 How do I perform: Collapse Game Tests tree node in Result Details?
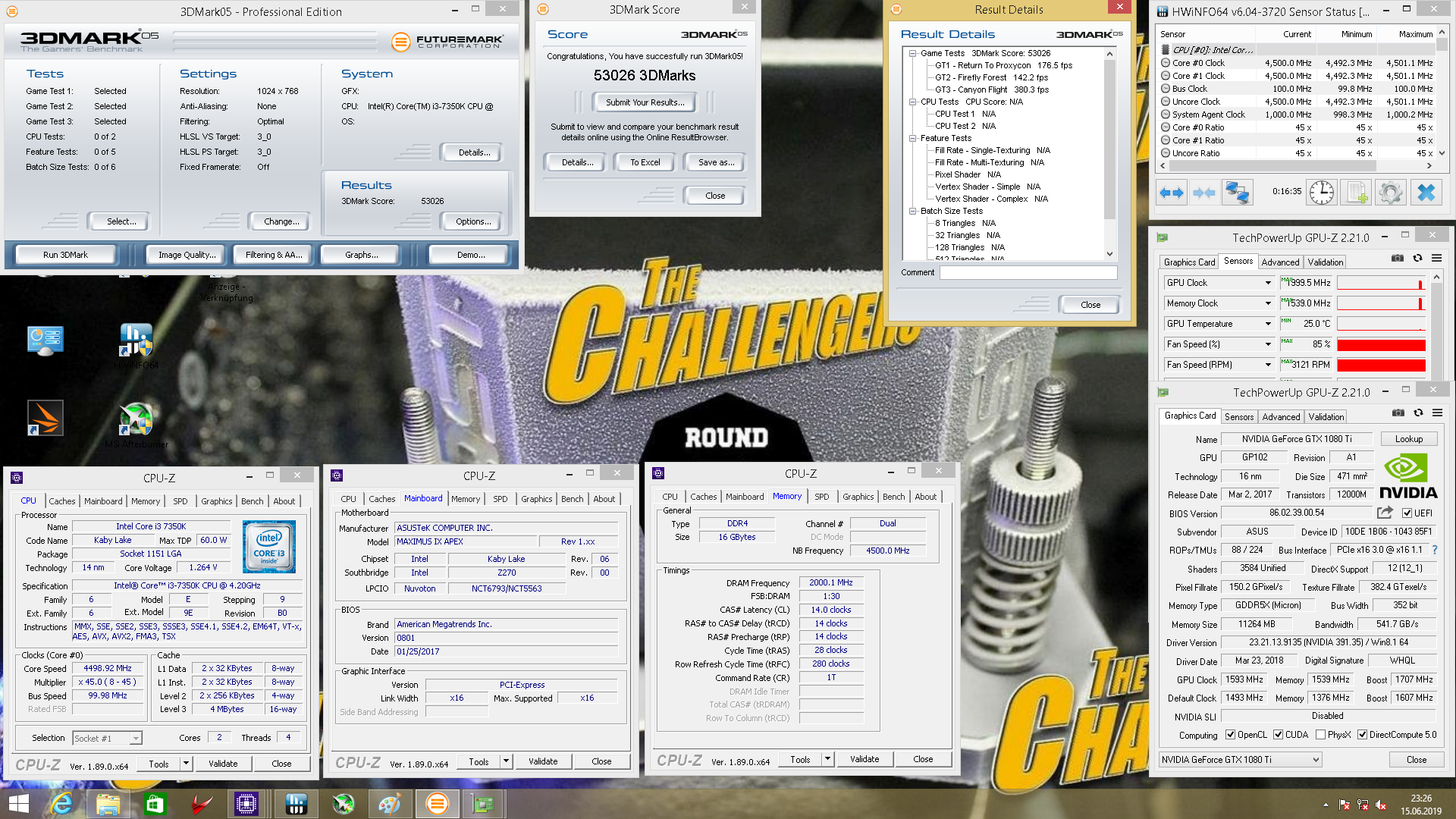[x=913, y=53]
